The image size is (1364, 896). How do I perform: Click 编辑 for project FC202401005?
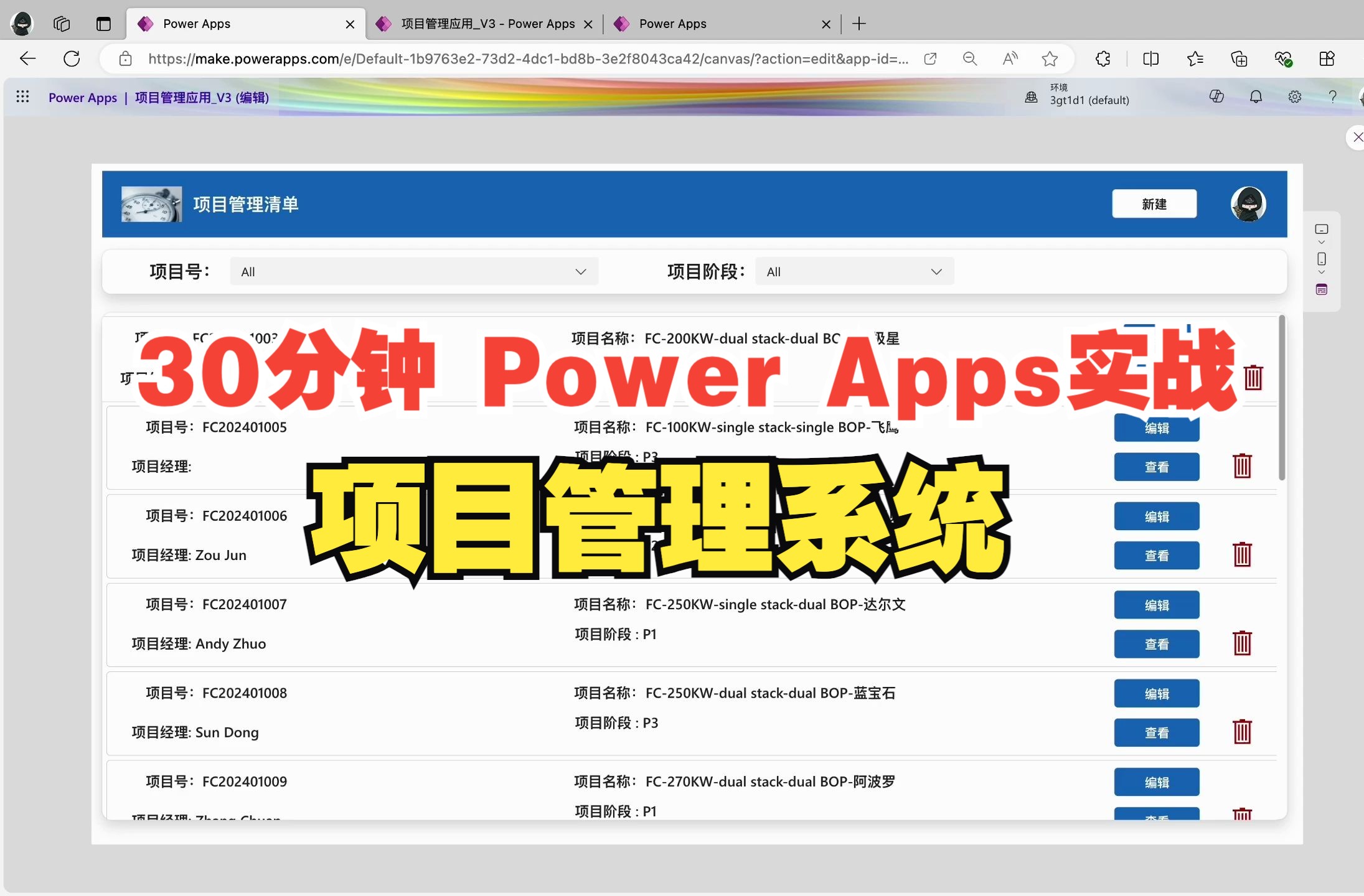pyautogui.click(x=1157, y=427)
